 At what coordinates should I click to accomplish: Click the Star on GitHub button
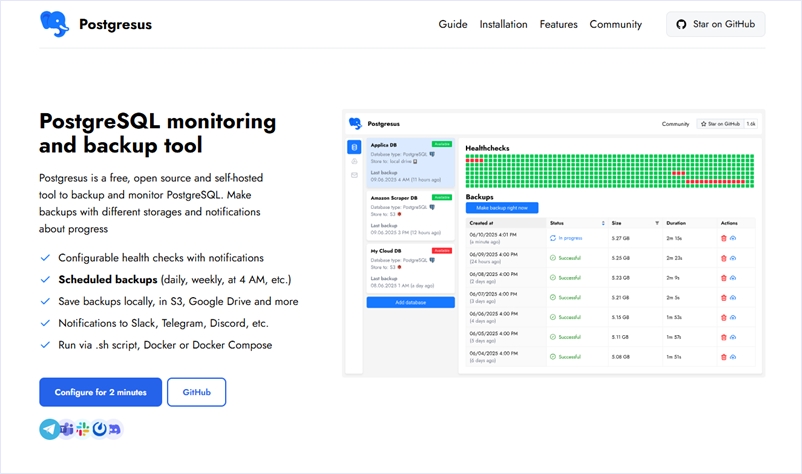click(x=715, y=24)
